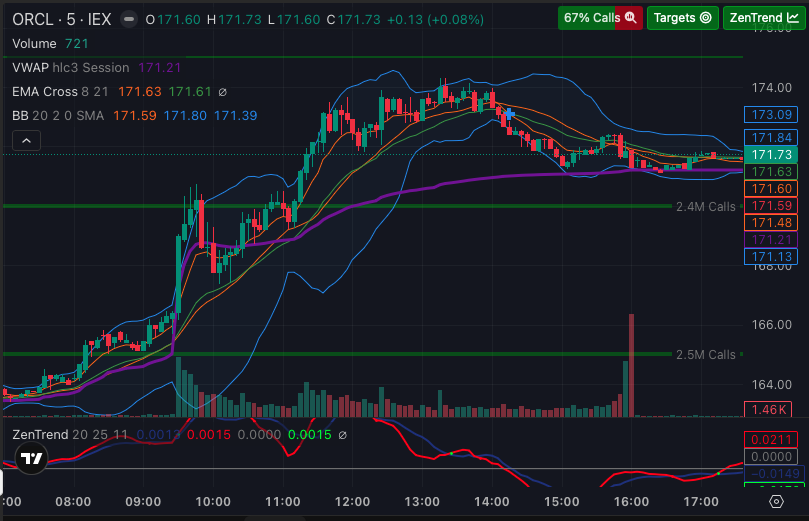
Task: Click the tall volume bar at 16:00
Action: [x=631, y=365]
